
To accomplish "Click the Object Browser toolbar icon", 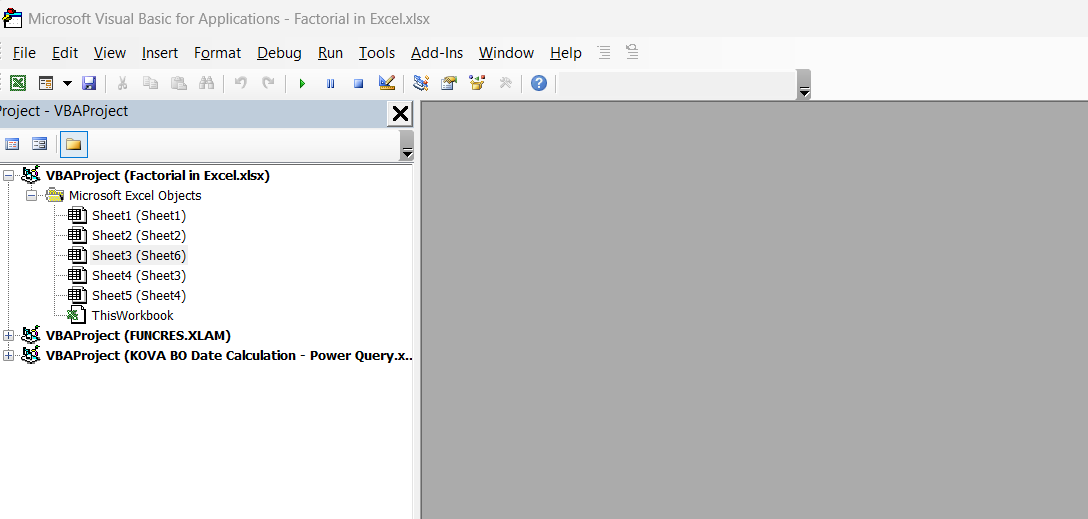I will 477,83.
